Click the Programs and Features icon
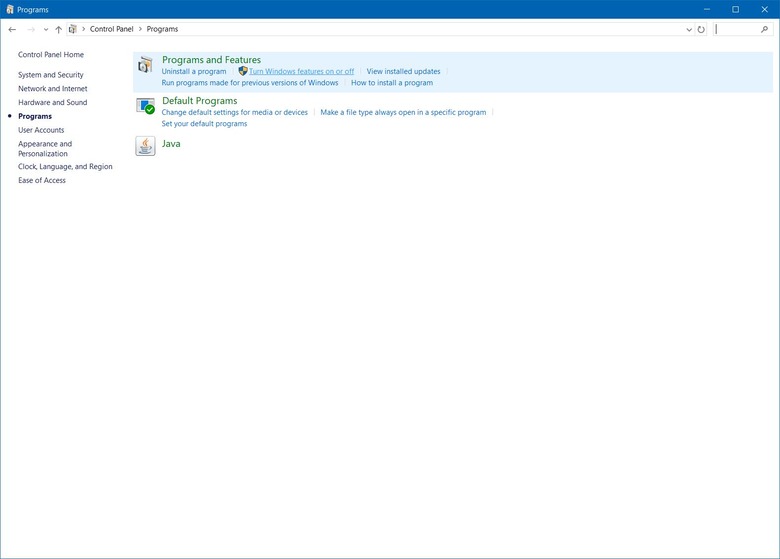 tap(146, 65)
